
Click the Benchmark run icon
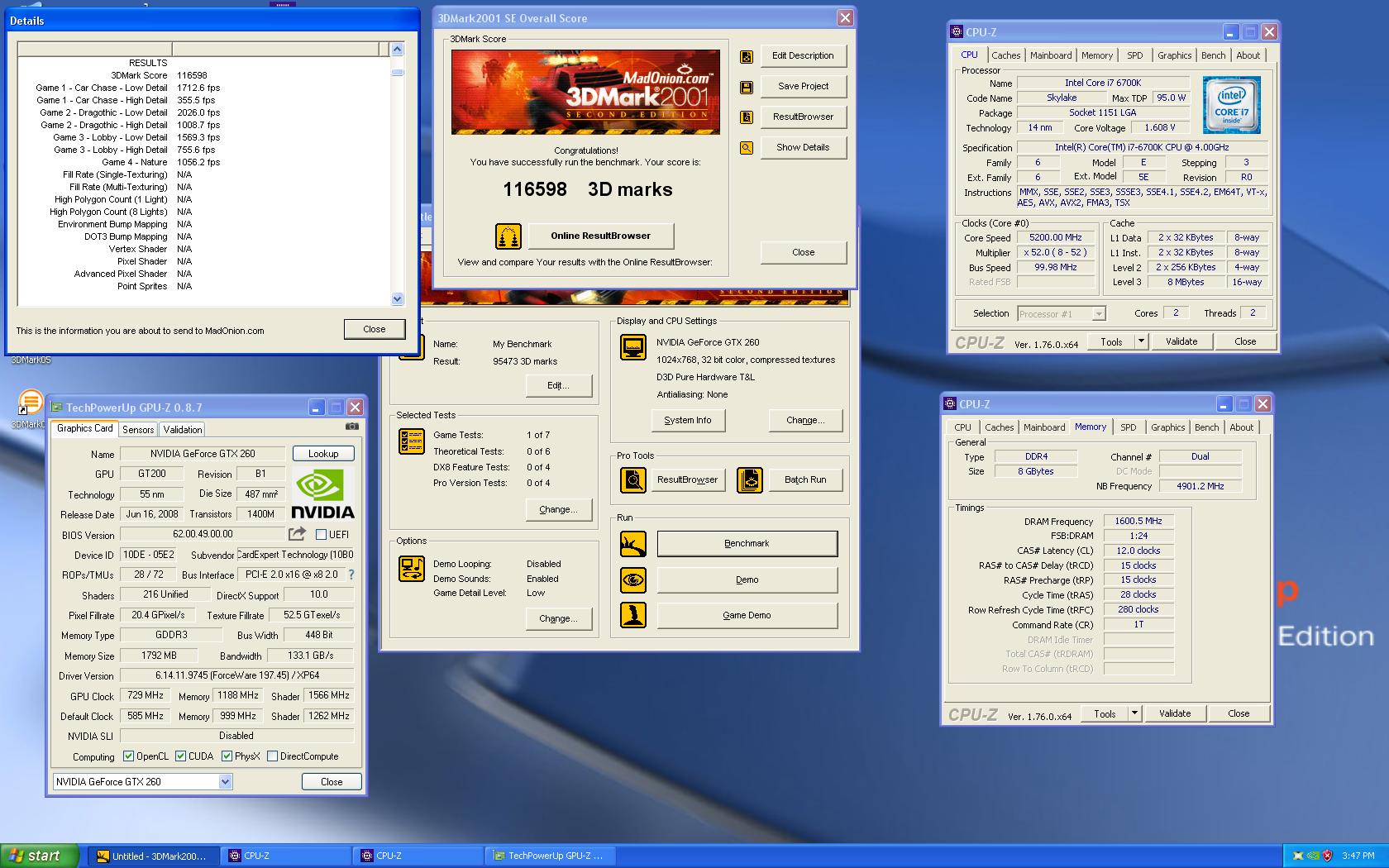pyautogui.click(x=633, y=544)
